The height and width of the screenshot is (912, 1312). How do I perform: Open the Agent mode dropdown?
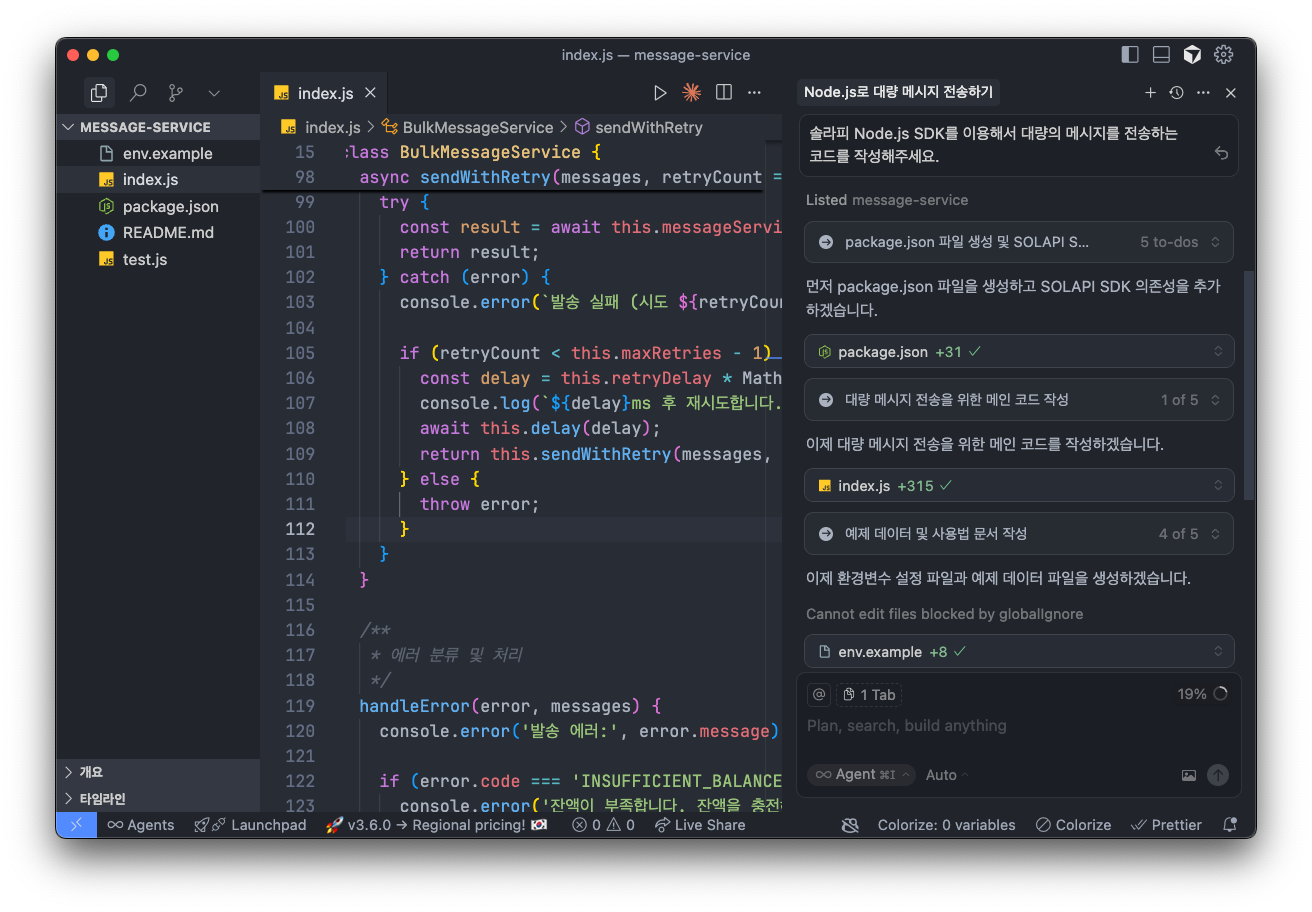[860, 775]
